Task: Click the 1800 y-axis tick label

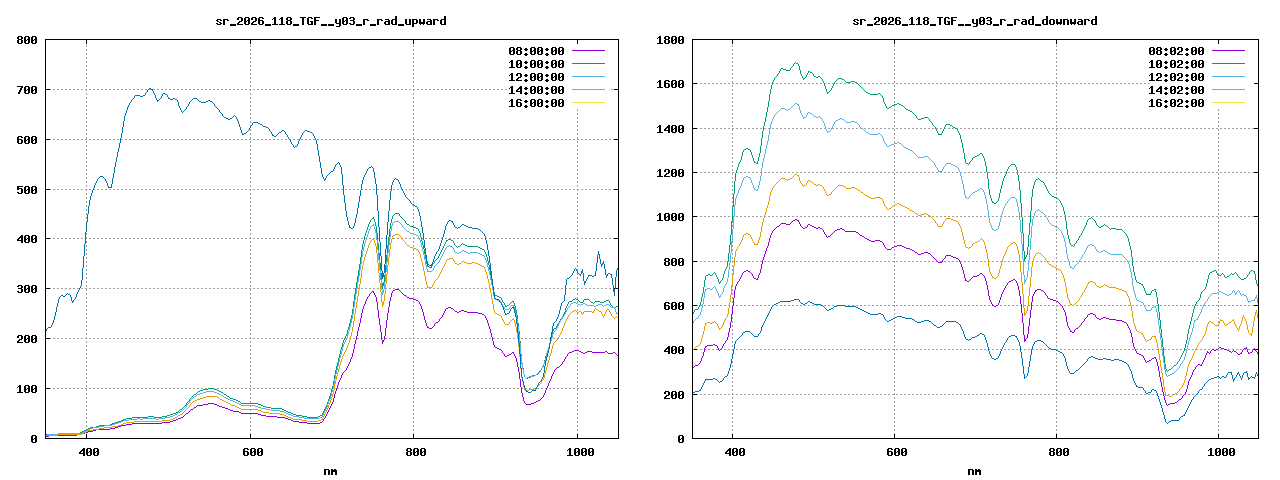Action: pos(669,40)
